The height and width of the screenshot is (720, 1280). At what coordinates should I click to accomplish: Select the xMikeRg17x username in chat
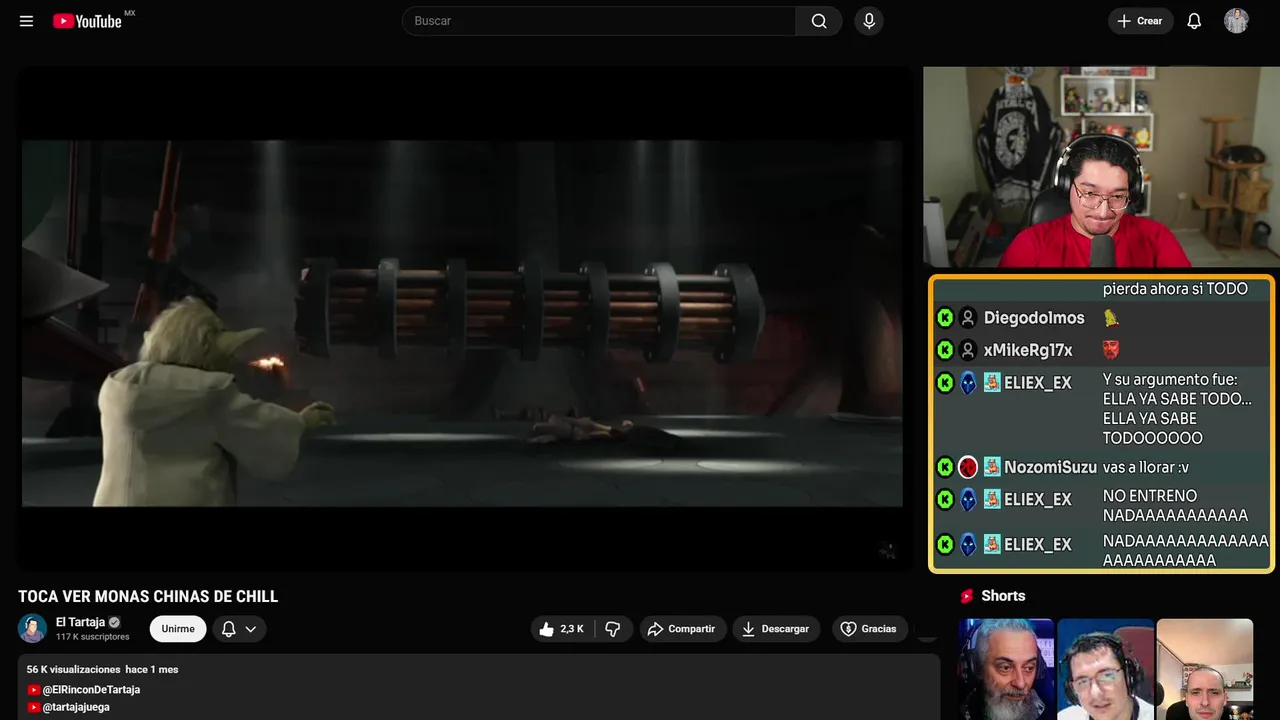[x=1028, y=350]
